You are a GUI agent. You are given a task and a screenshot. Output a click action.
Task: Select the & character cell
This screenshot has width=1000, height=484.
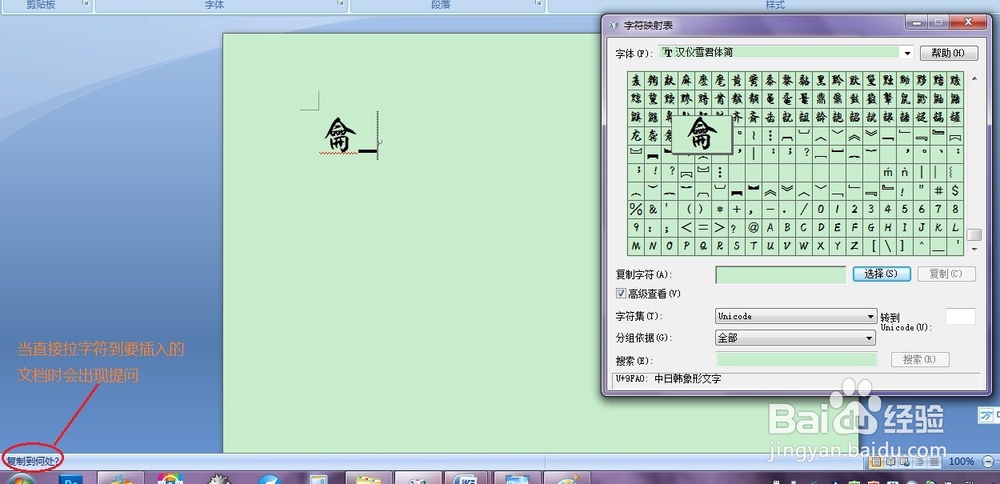point(653,209)
